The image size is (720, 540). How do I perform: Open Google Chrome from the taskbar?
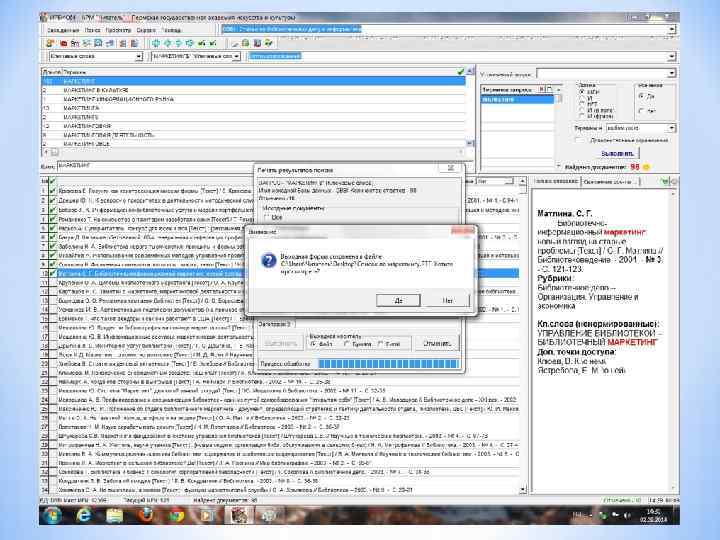[176, 515]
